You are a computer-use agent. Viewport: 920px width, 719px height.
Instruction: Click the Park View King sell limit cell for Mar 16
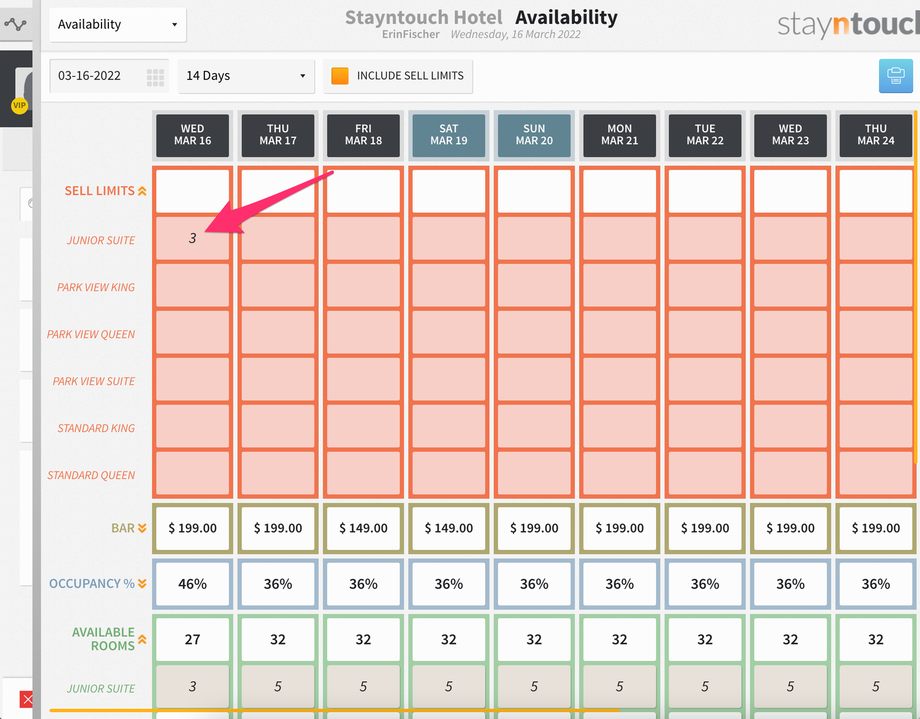(192, 285)
